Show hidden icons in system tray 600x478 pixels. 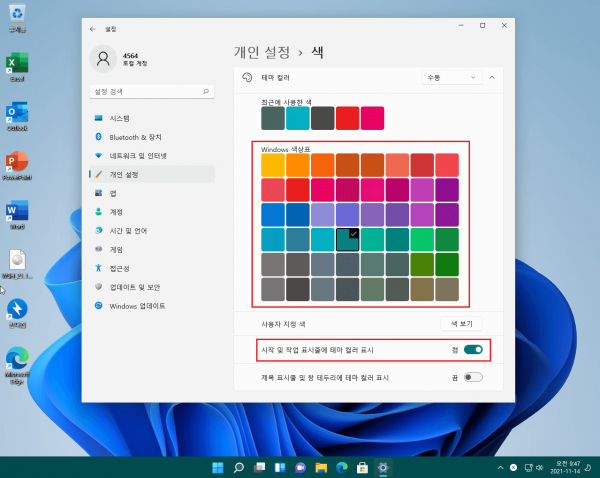coord(500,467)
